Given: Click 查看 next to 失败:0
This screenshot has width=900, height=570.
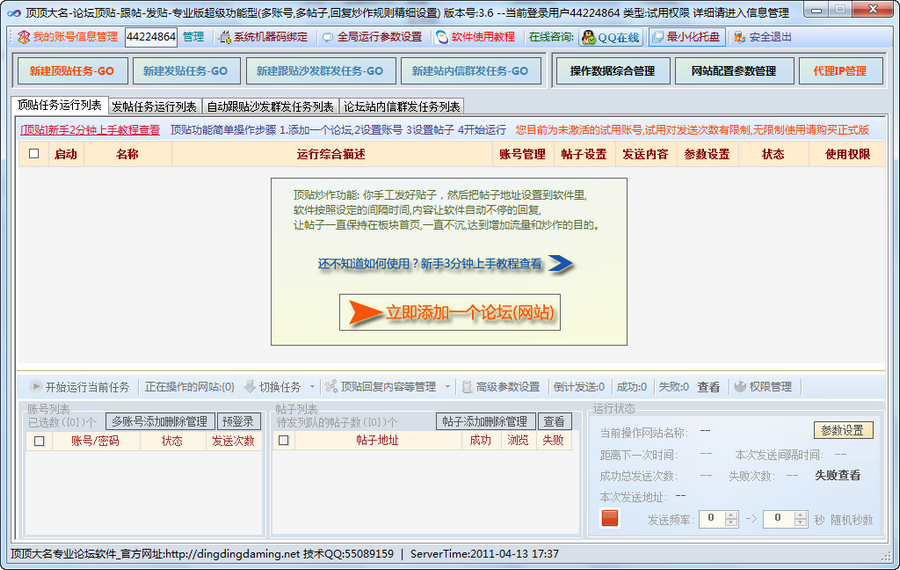Looking at the screenshot, I should pos(708,387).
